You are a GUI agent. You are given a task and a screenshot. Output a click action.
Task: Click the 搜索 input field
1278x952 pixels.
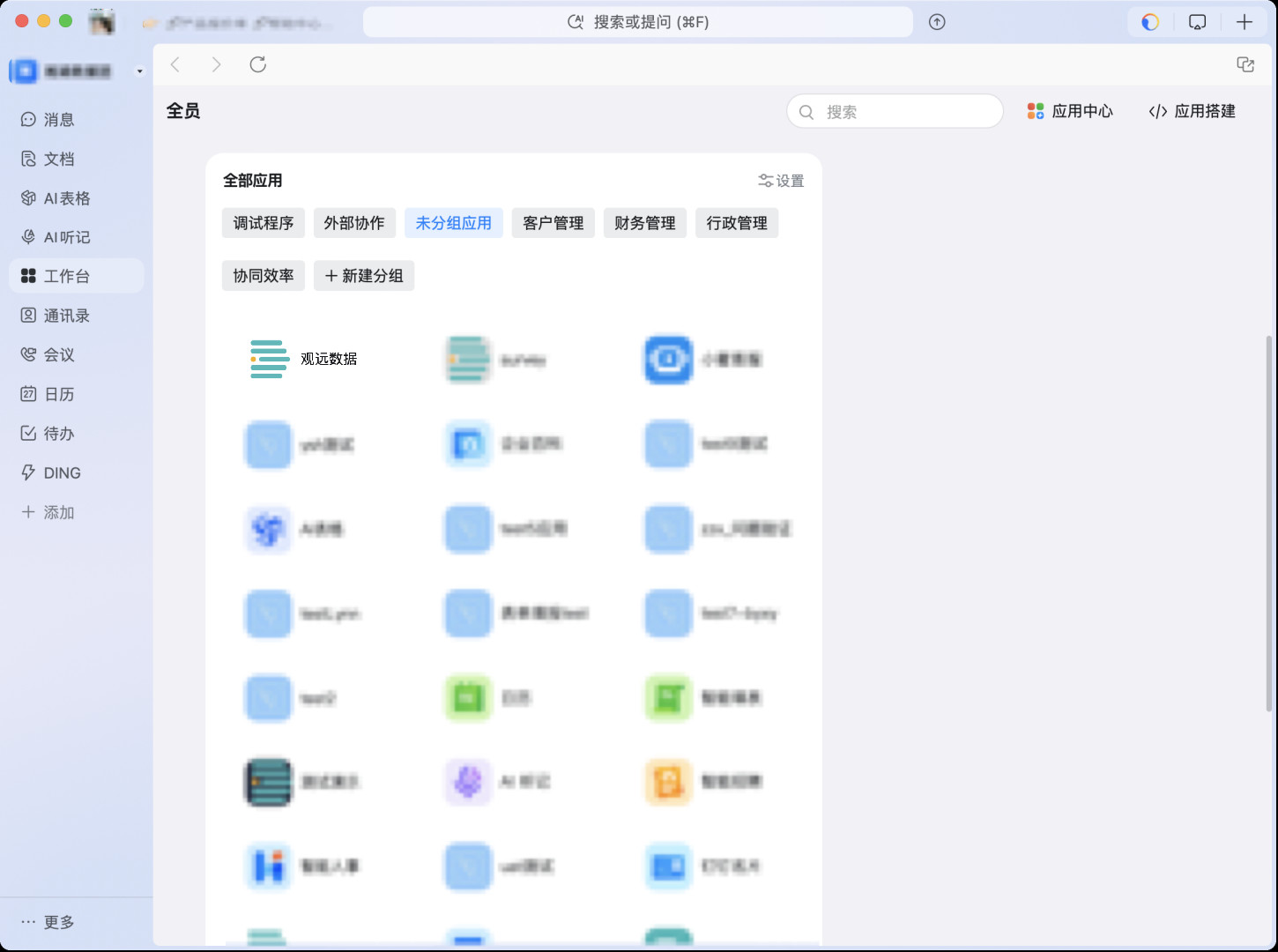point(906,112)
